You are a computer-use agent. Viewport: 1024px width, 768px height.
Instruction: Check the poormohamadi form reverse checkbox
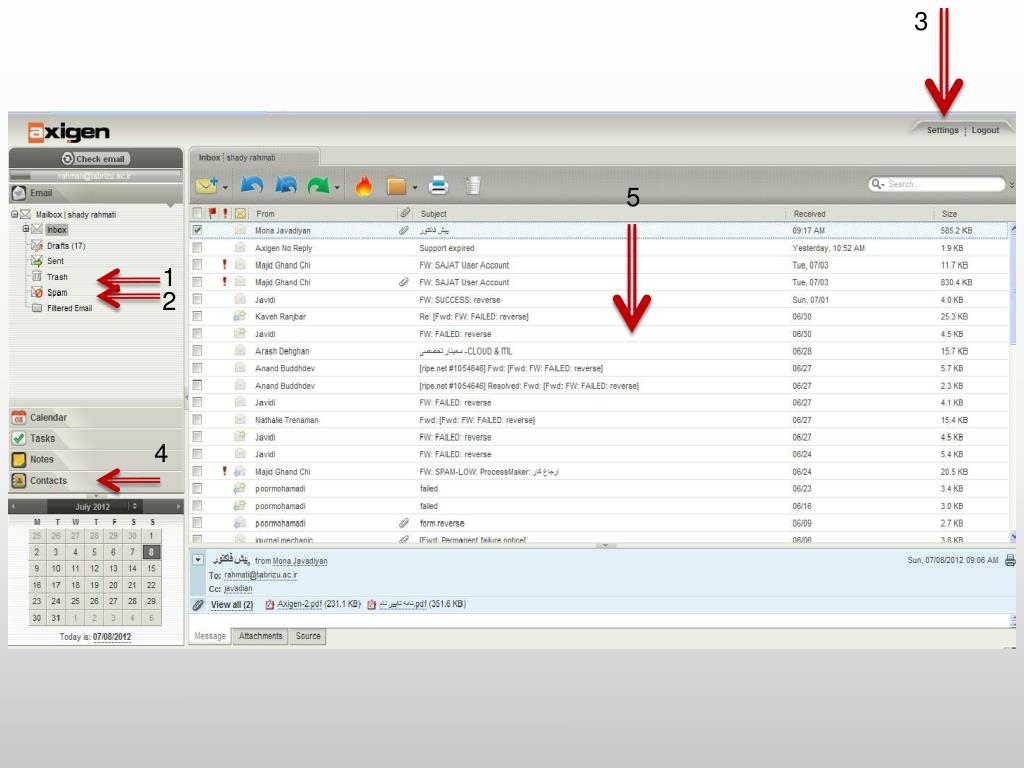point(197,522)
